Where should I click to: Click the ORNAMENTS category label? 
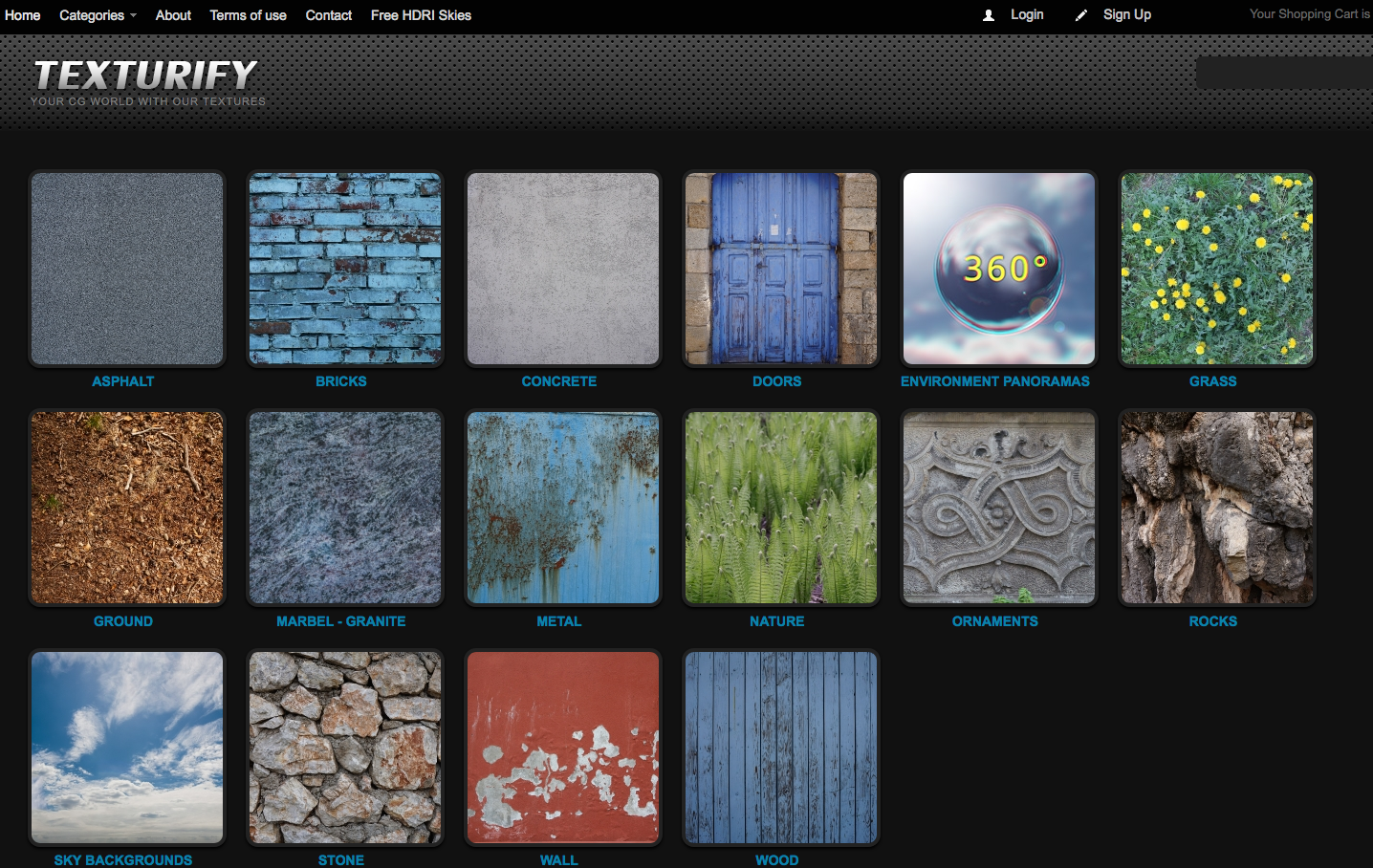tap(995, 621)
